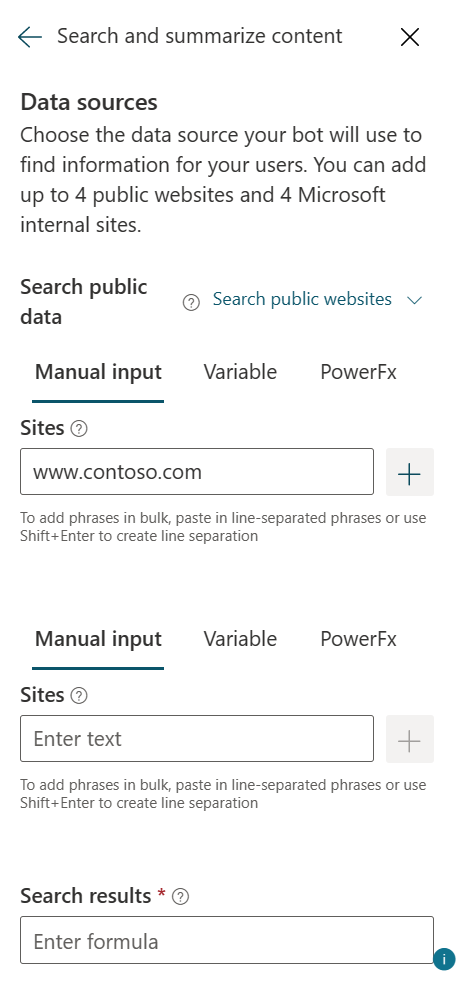Click the greyed plus button for second Sites
The width and height of the screenshot is (463, 1003).
pyautogui.click(x=410, y=739)
